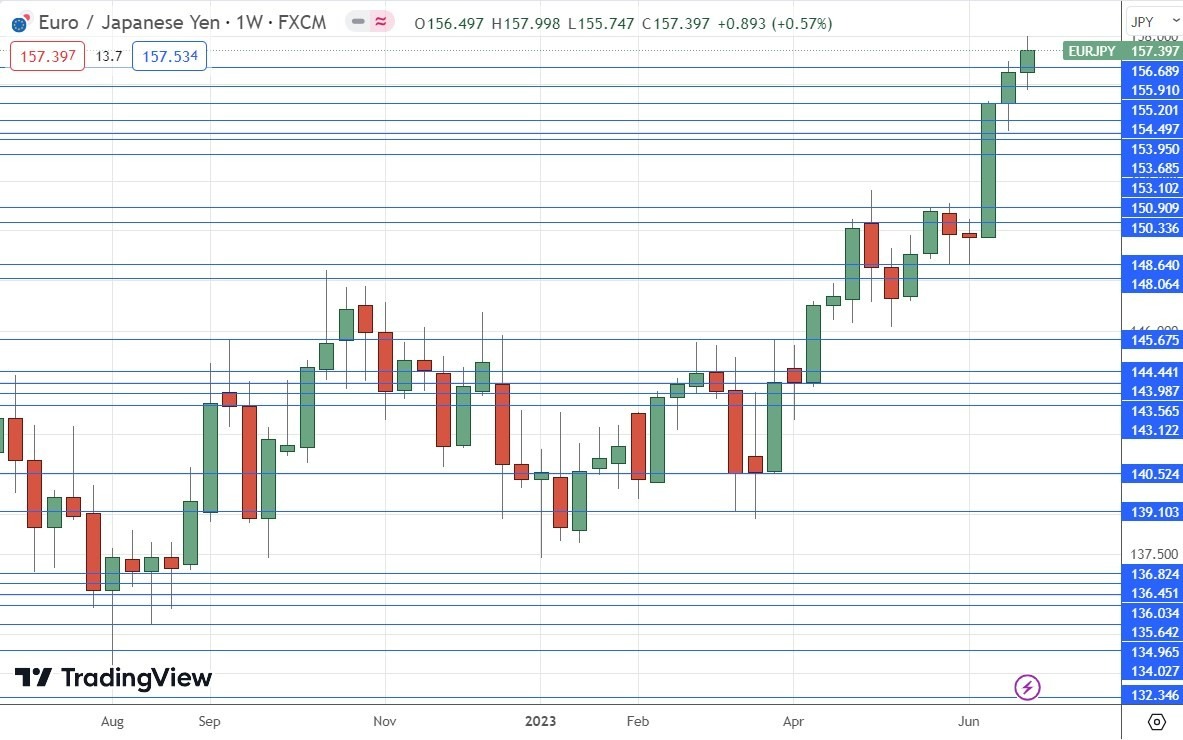This screenshot has width=1183, height=740.
Task: Click the TradingView logo
Action: [113, 677]
